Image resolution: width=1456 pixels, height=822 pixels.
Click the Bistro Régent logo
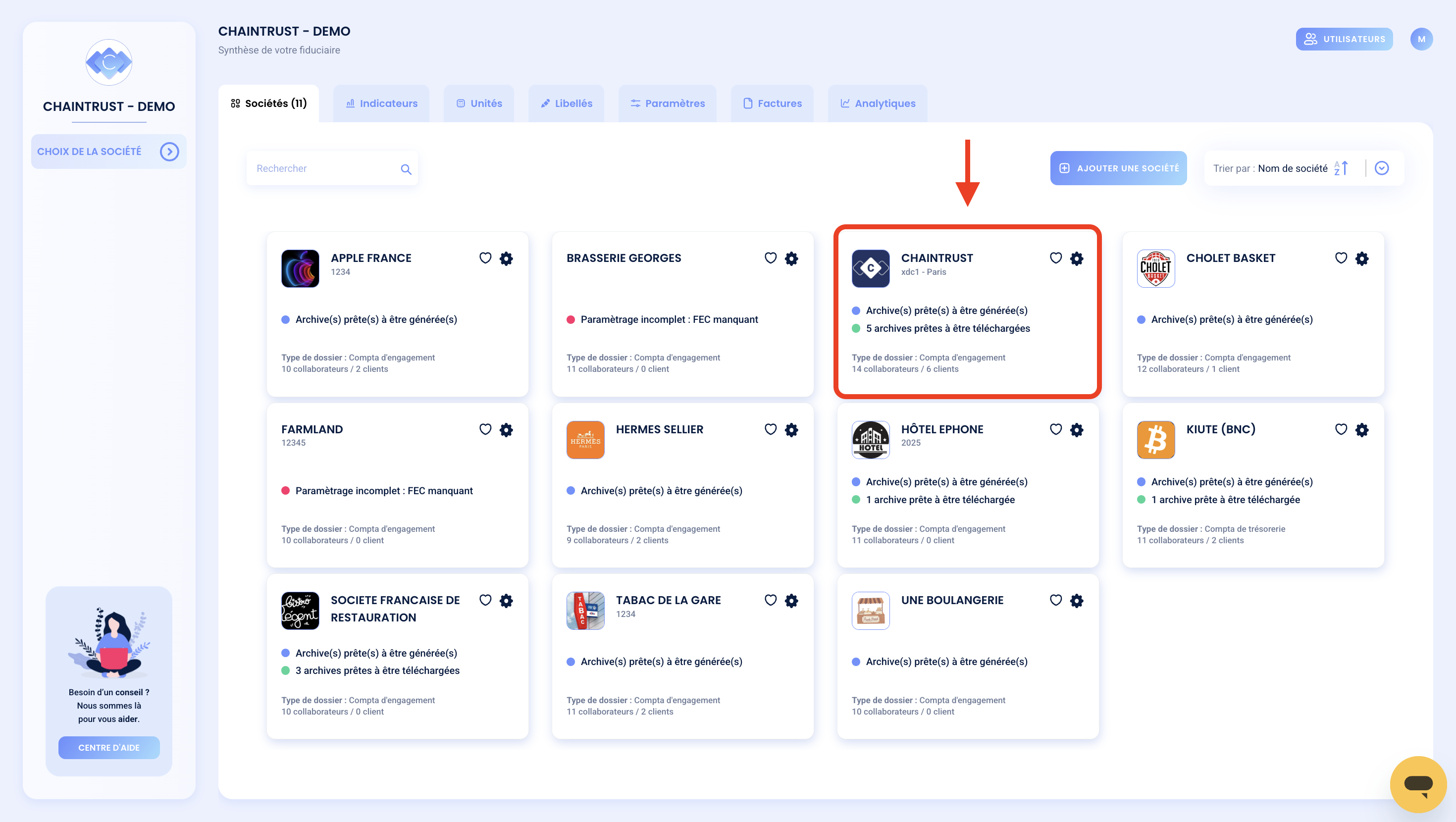coord(300,611)
